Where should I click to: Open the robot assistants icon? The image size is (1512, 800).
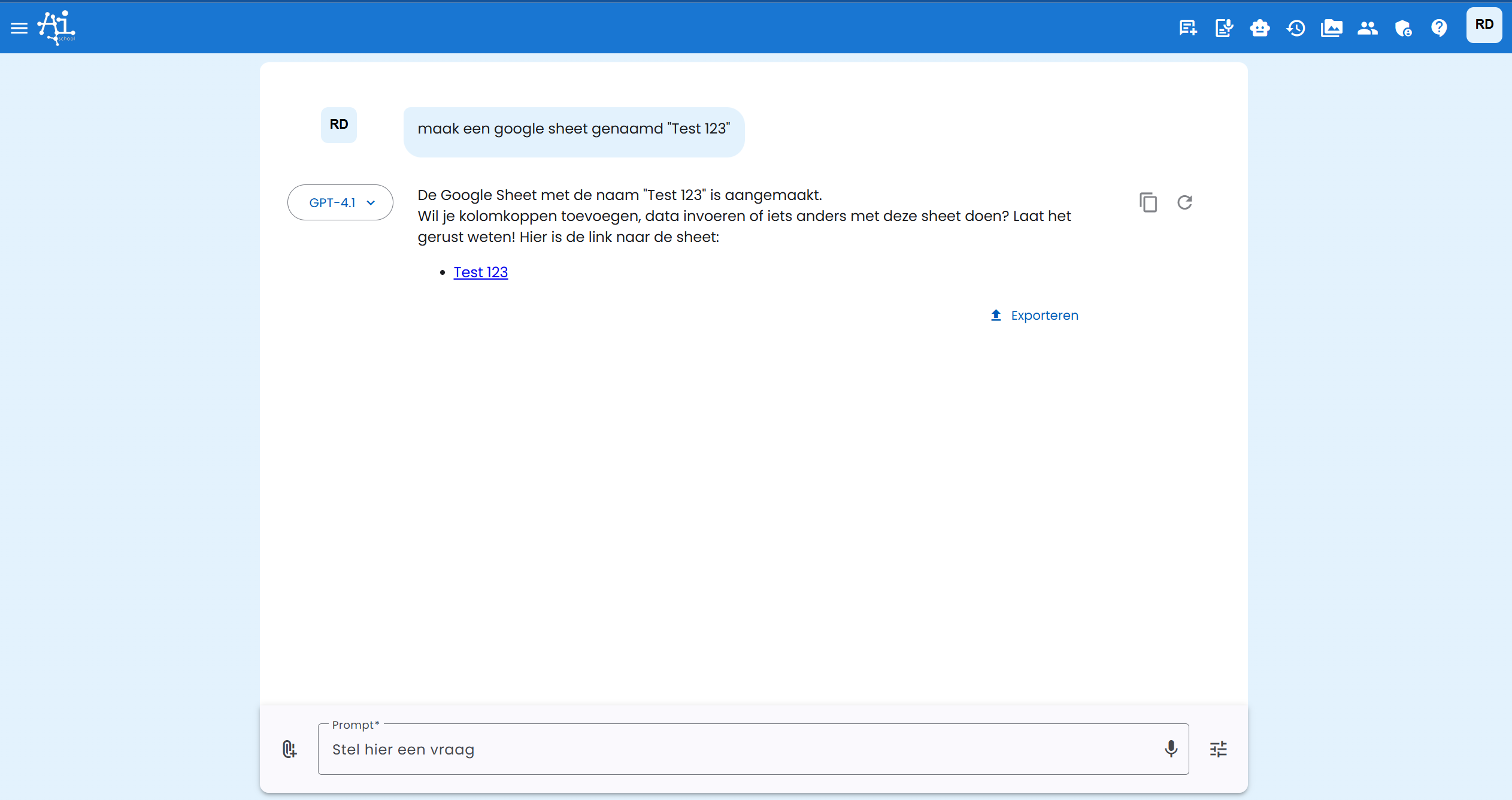(1259, 28)
